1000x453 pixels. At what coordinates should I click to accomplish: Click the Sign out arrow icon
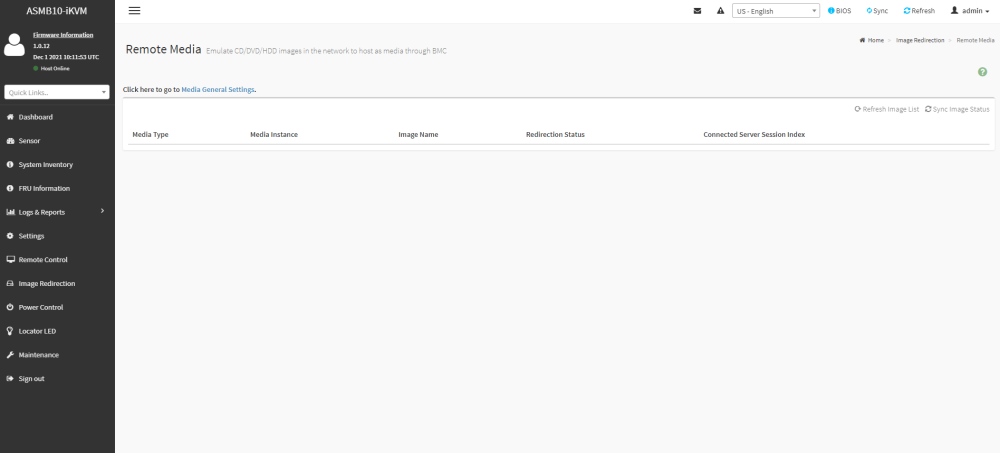point(10,378)
